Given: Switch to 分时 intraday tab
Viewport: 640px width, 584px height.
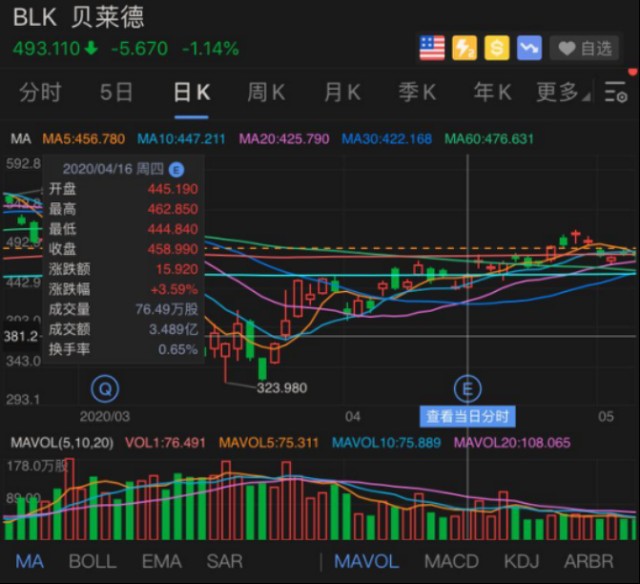Looking at the screenshot, I should tap(40, 92).
